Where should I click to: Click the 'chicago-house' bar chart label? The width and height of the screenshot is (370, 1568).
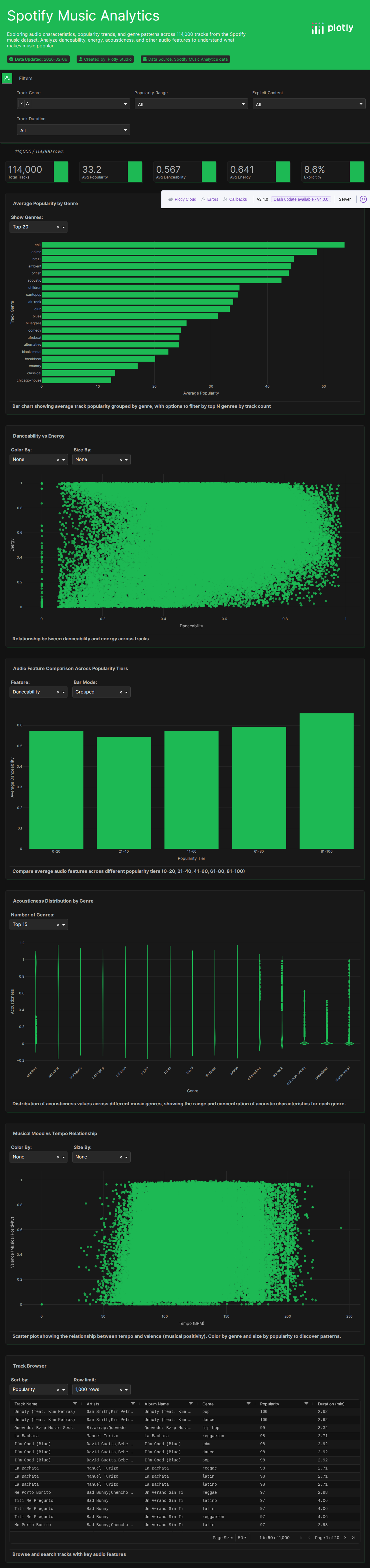[29, 380]
